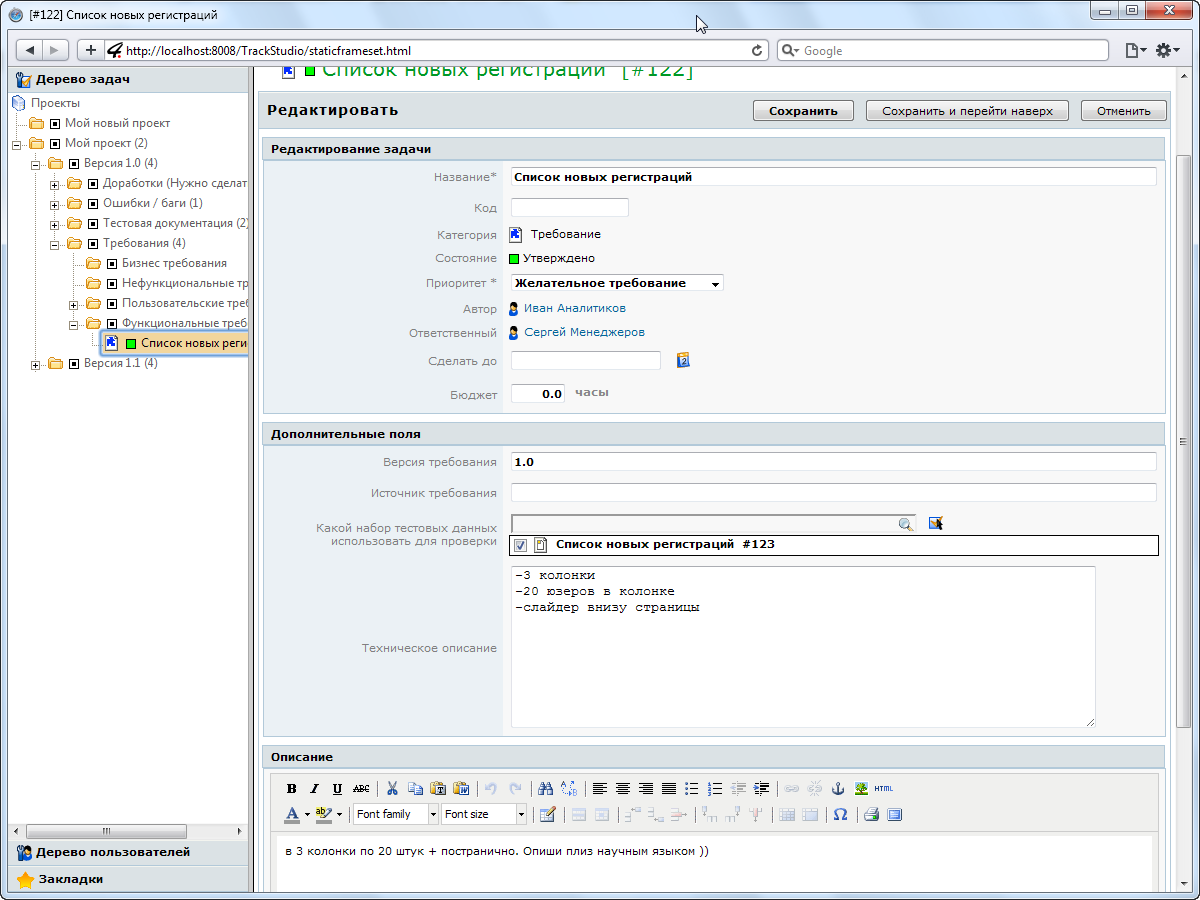Paste as plain text icon

[x=438, y=788]
